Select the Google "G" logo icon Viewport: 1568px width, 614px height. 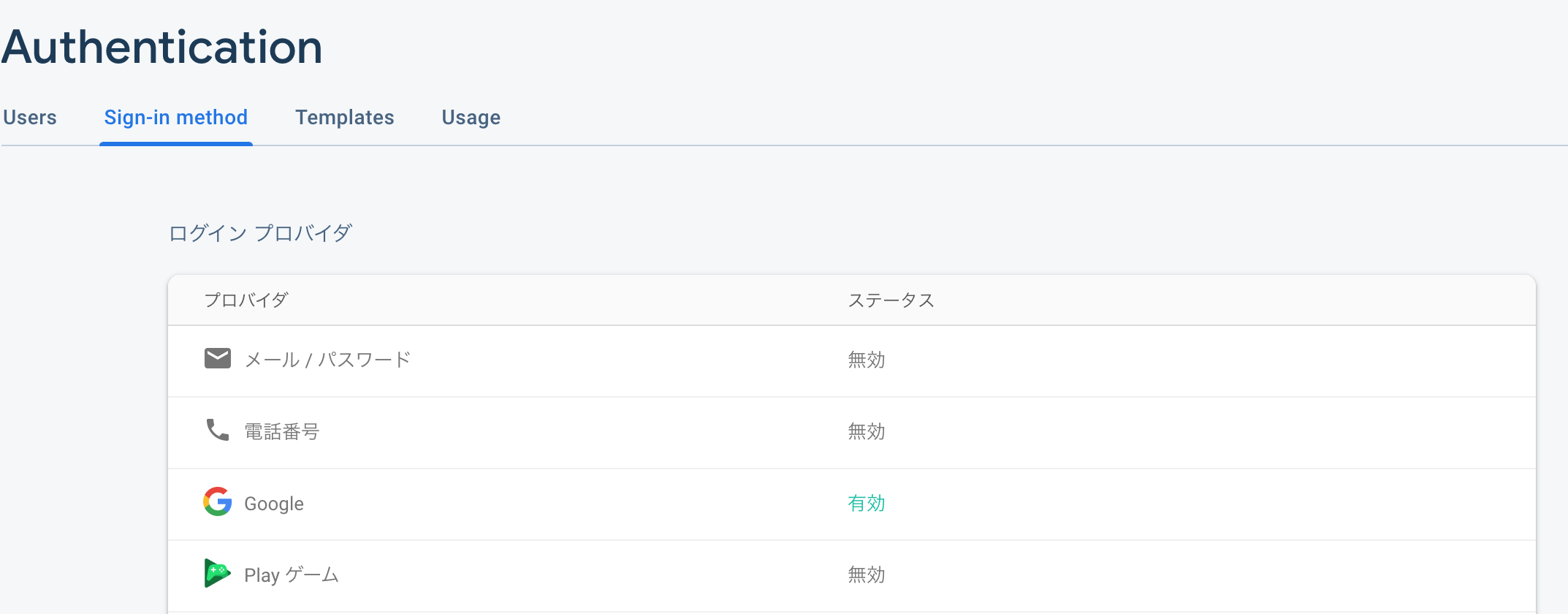point(216,503)
